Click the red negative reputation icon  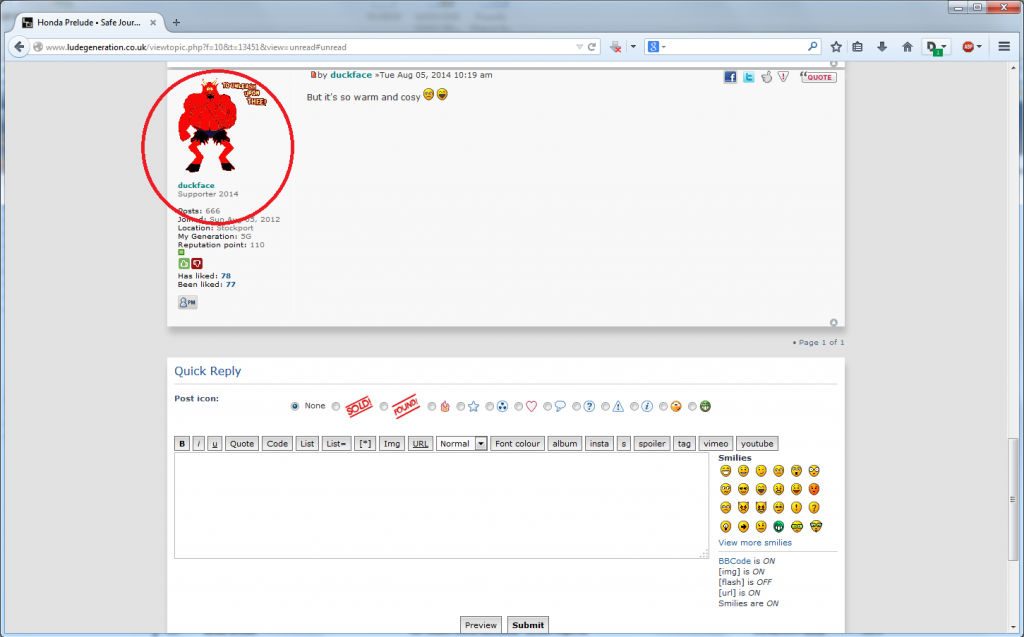click(197, 263)
